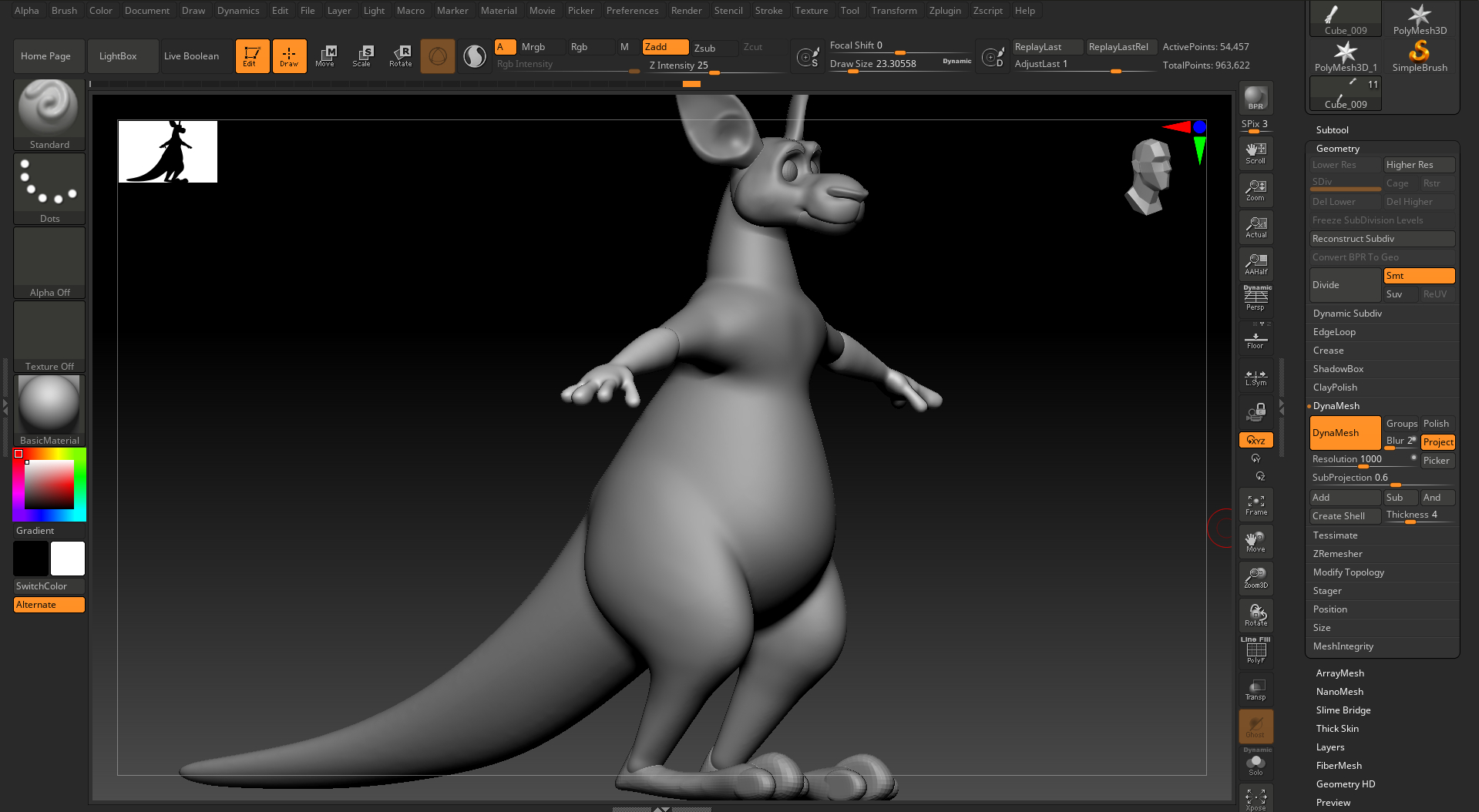Expand the Dynamic Subdiv section
This screenshot has width=1479, height=812.
coord(1347,314)
